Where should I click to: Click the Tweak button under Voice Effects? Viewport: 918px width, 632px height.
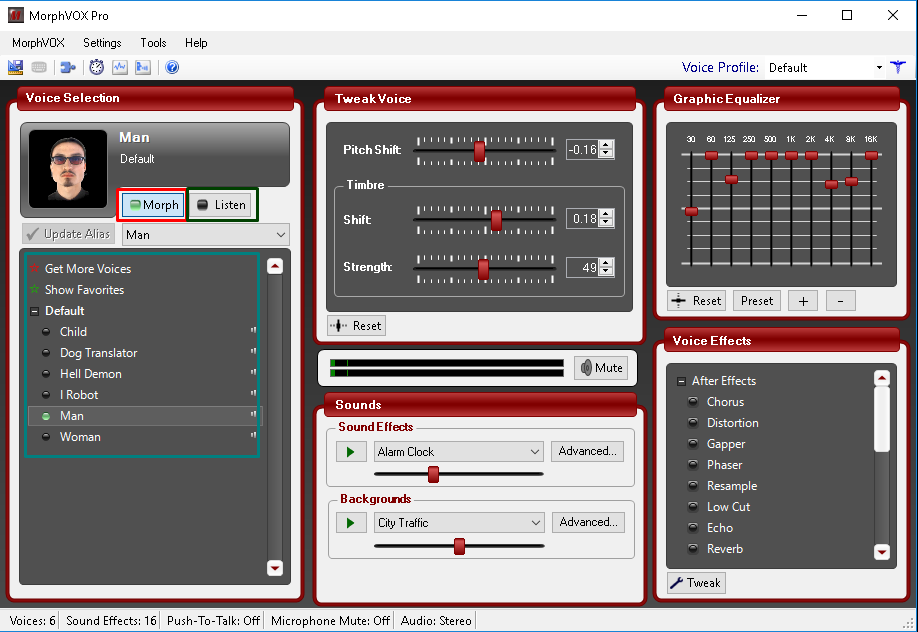pos(696,583)
